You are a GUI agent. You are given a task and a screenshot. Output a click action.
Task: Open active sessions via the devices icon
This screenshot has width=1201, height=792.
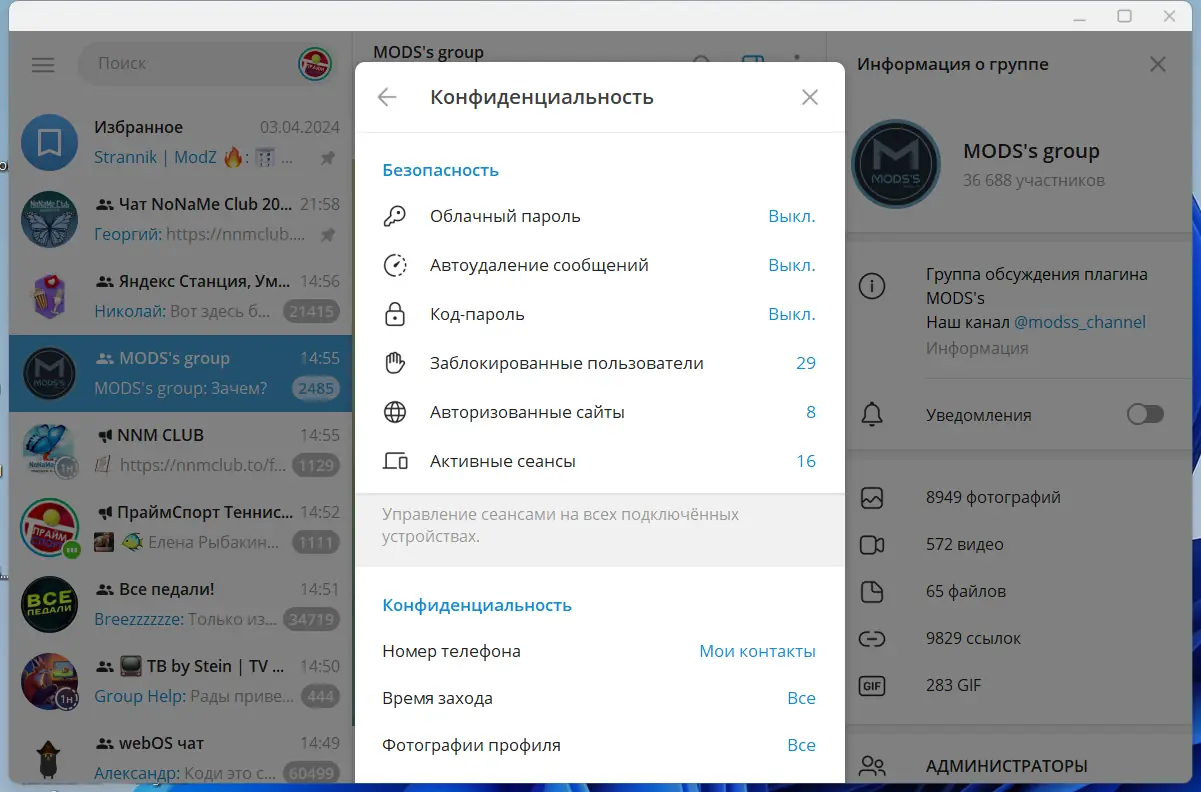pos(397,460)
